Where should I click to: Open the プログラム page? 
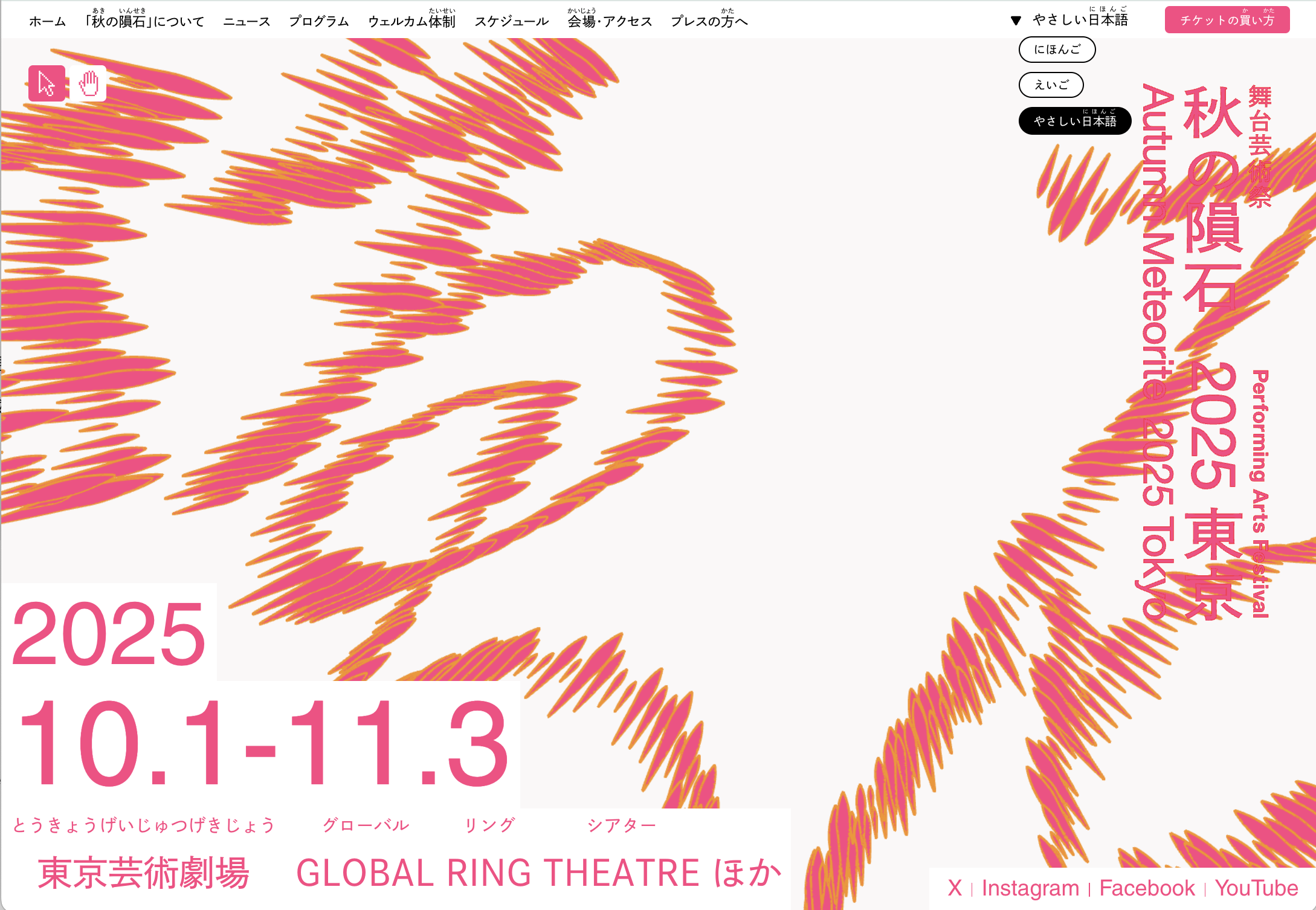(x=319, y=22)
